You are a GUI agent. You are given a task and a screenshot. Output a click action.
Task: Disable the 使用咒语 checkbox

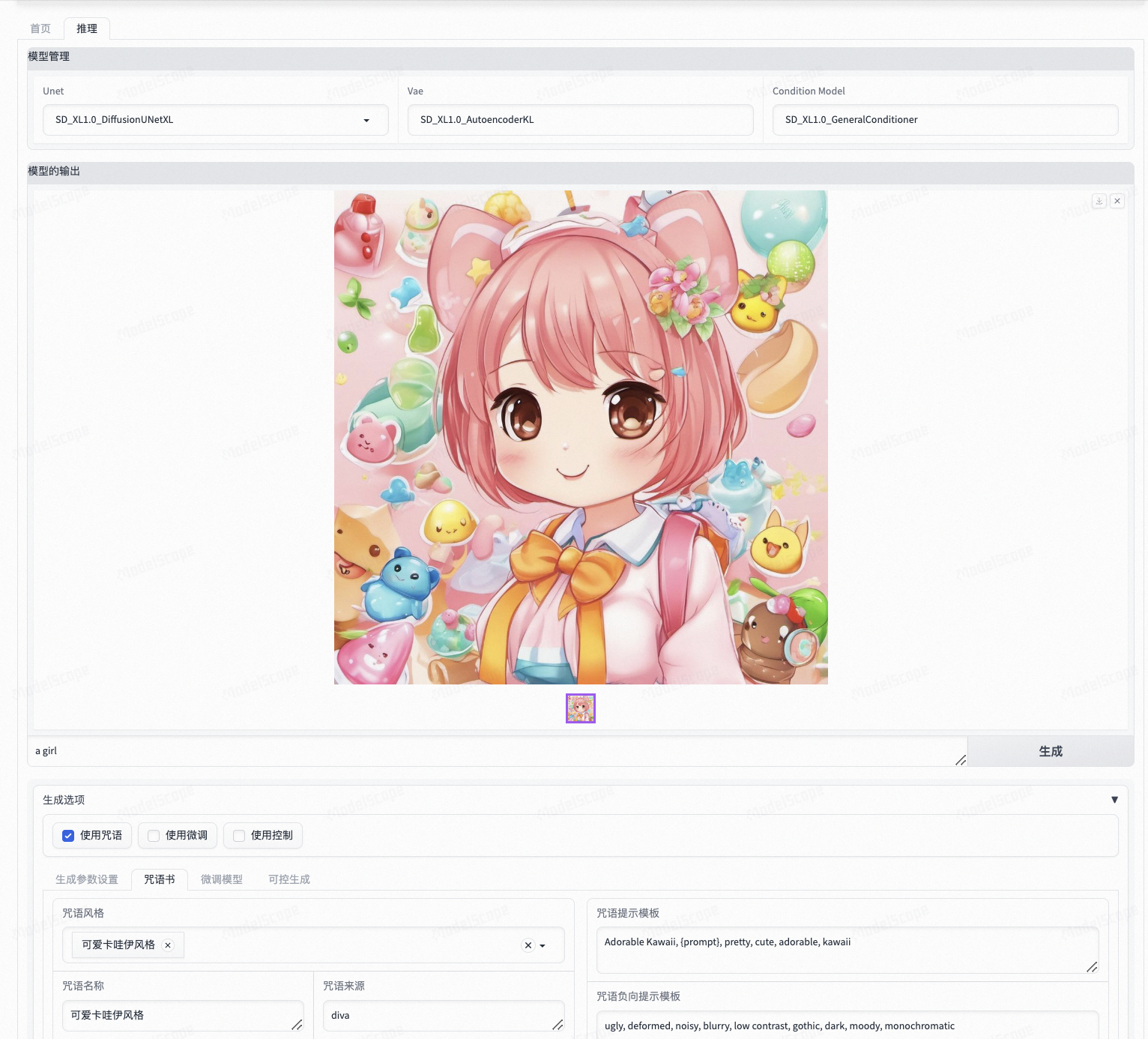(x=68, y=835)
